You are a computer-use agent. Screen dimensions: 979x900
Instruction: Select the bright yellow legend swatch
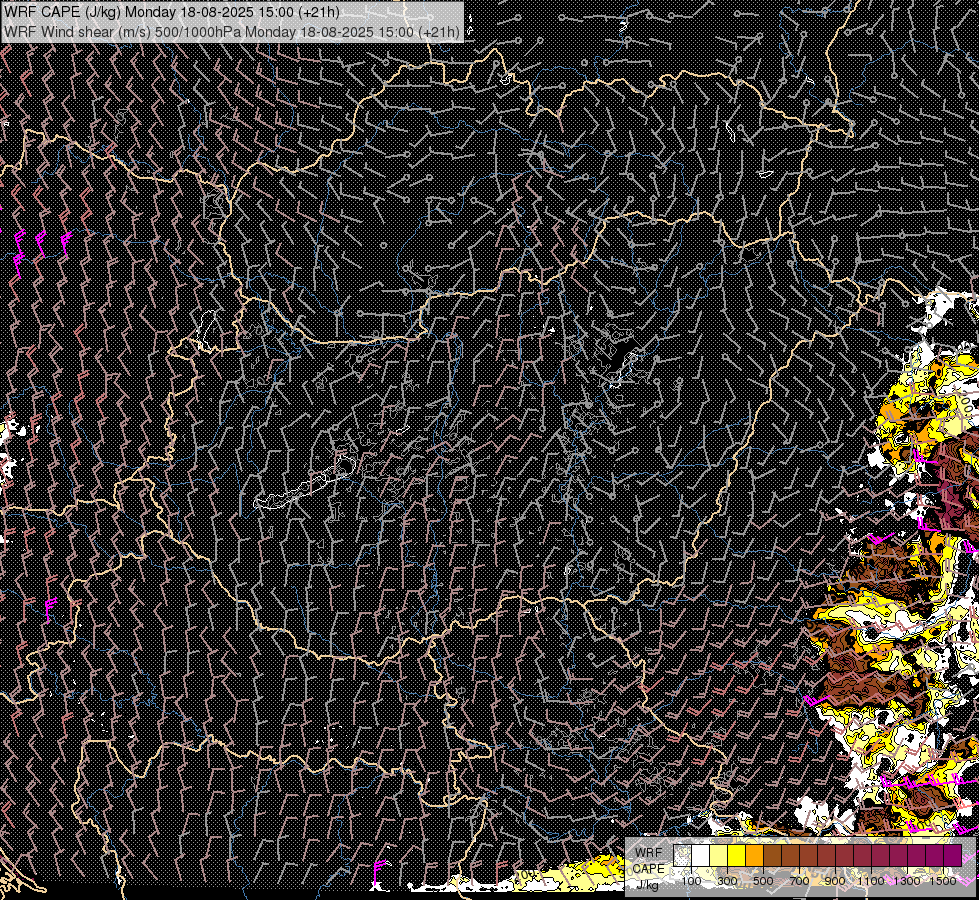click(x=736, y=856)
